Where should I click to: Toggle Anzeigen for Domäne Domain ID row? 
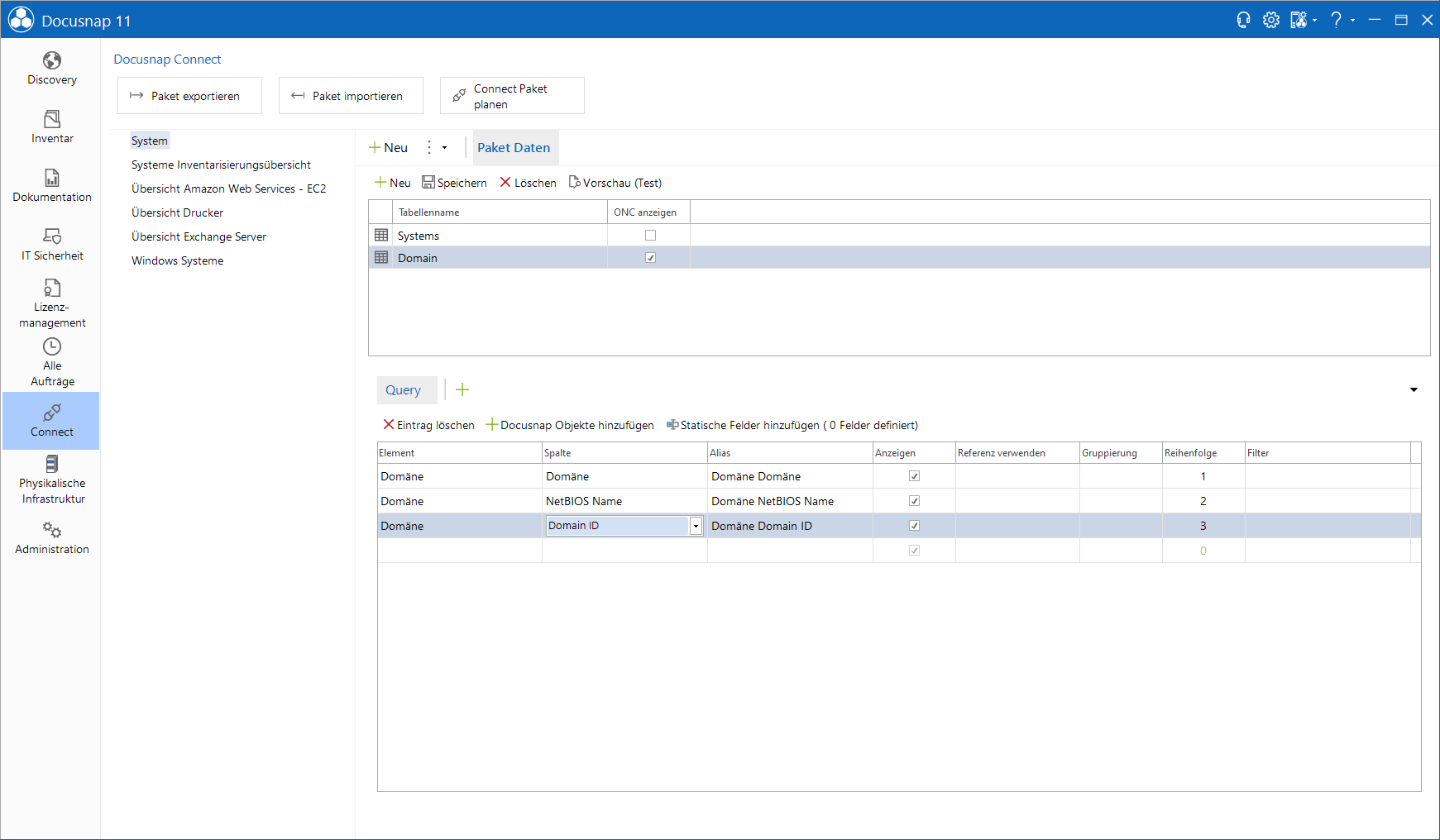click(x=914, y=526)
